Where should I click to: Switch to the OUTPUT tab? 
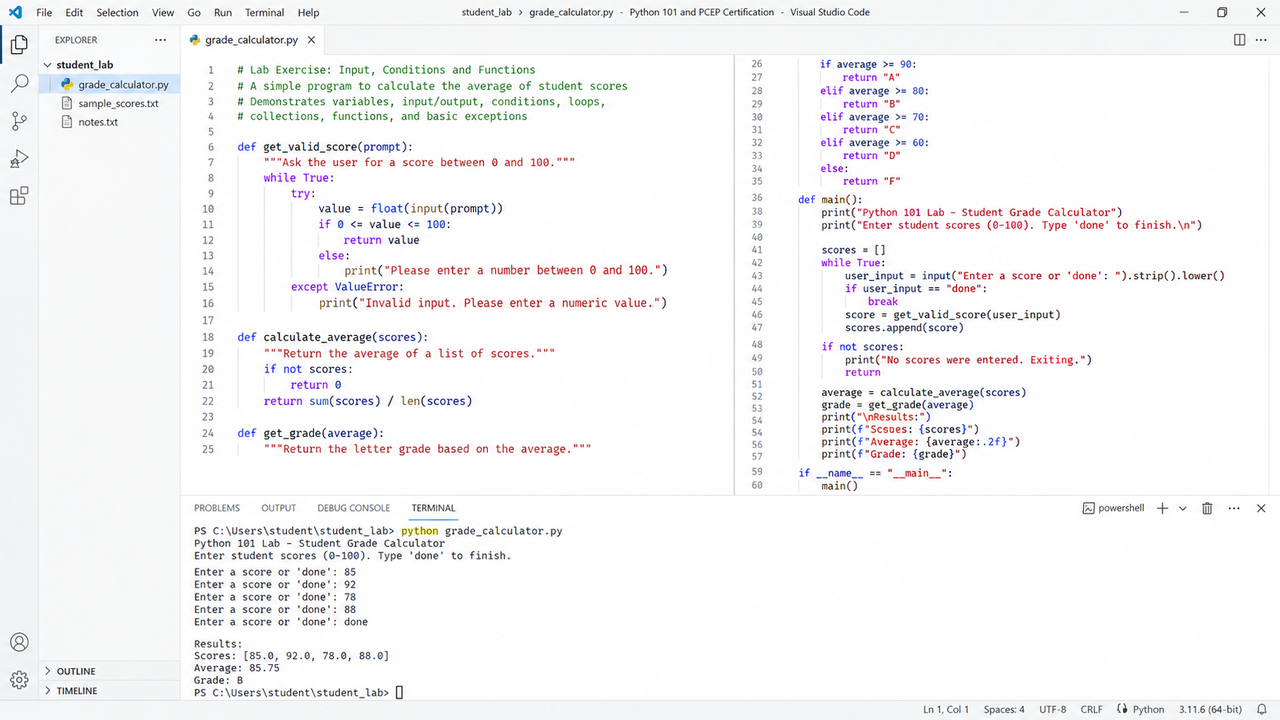(279, 508)
